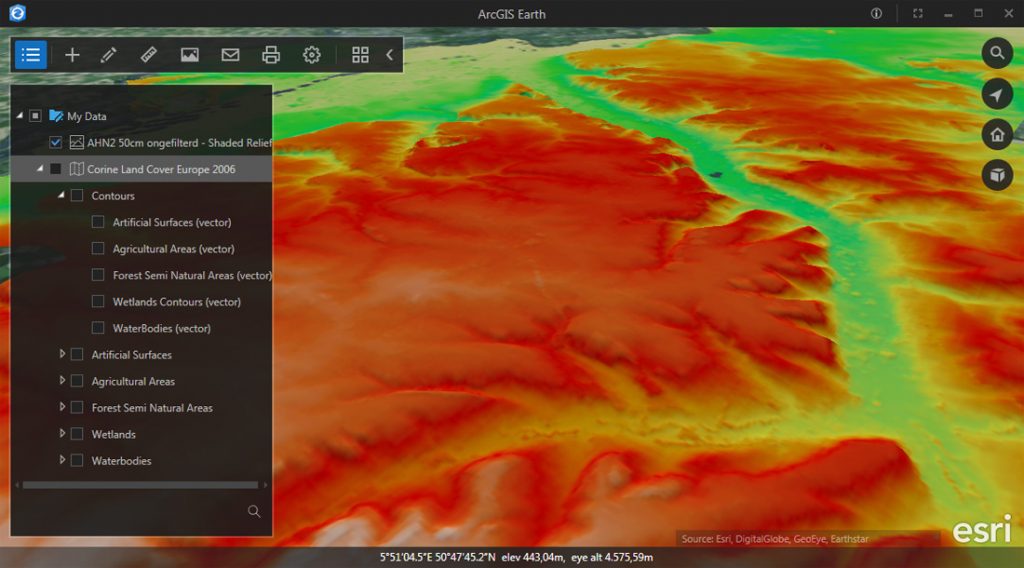The image size is (1024, 568).
Task: Click the Corine Land Cover map icon
Action: pos(76,169)
